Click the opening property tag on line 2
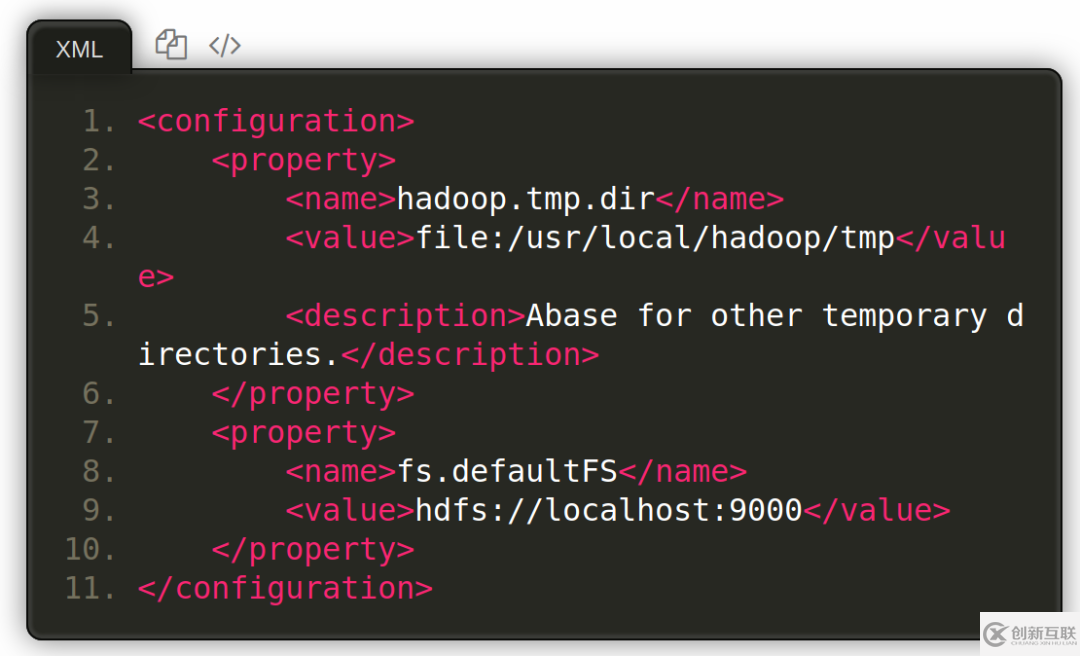 pyautogui.click(x=303, y=160)
